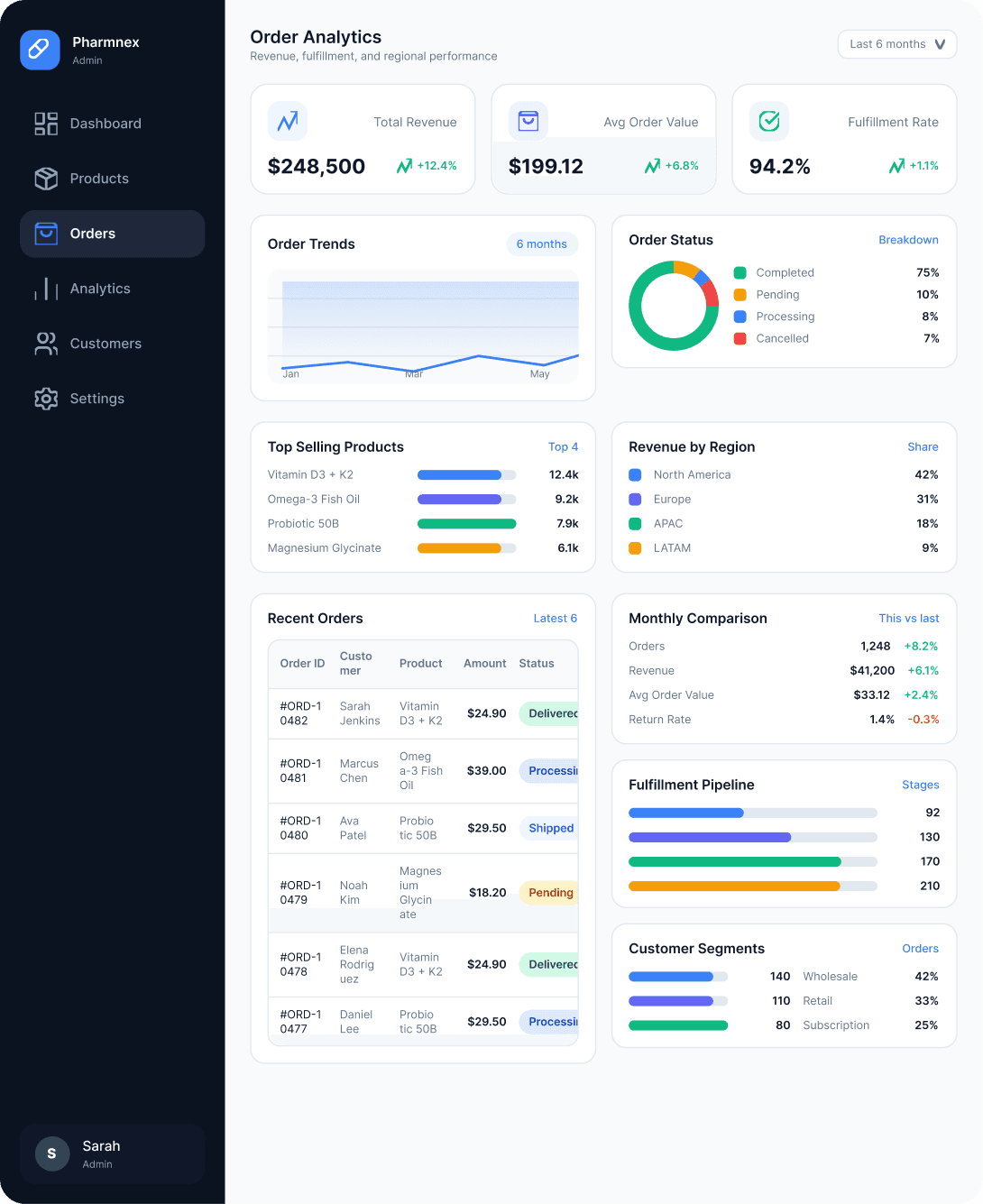Screen dimensions: 983x1204
Task: Click the Breakdown link in Order Status
Action: [x=909, y=240]
